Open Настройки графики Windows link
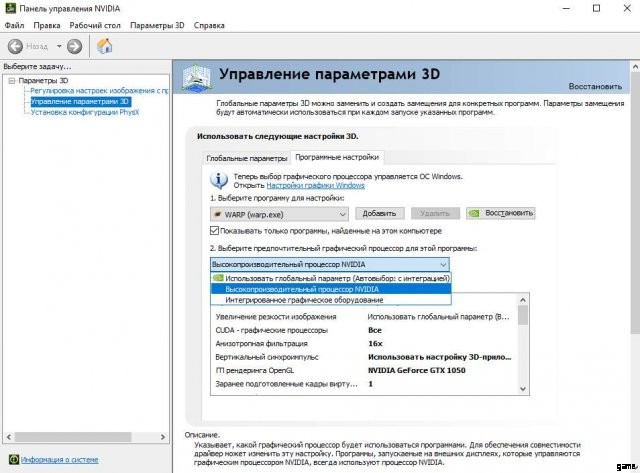The height and width of the screenshot is (473, 640). pos(316,185)
